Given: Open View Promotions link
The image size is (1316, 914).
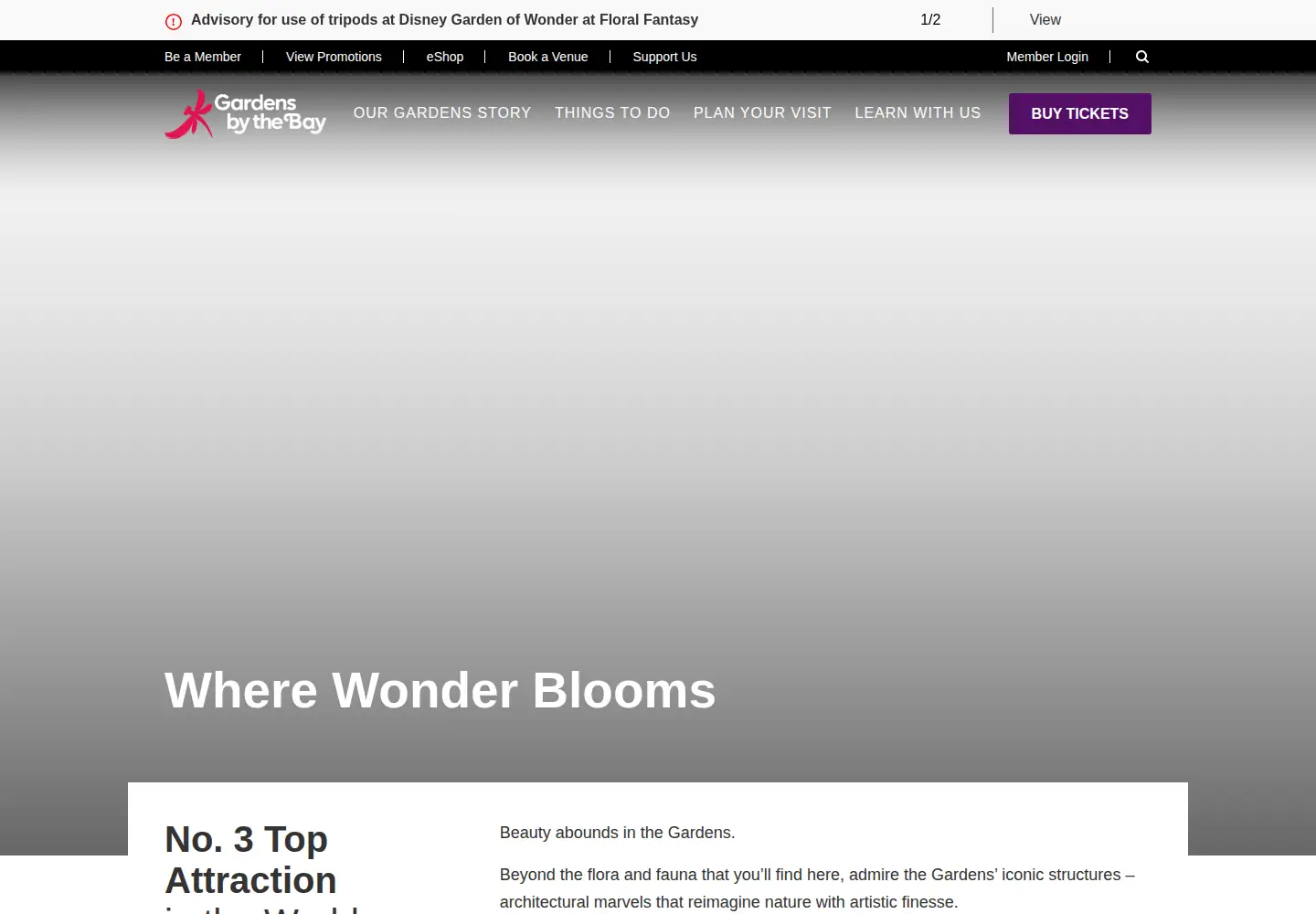Looking at the screenshot, I should point(334,57).
